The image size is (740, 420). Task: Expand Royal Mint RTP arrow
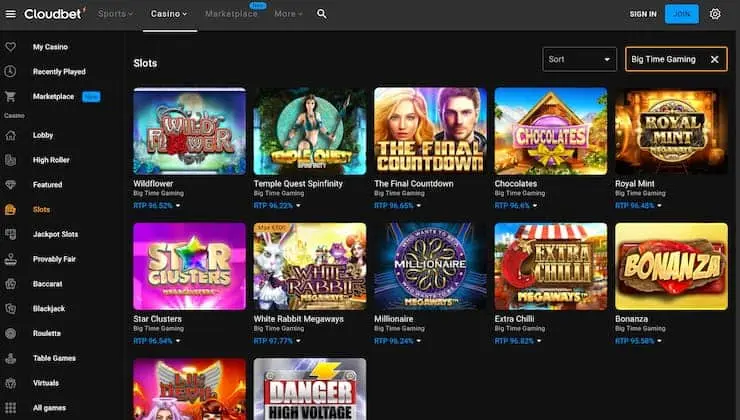[x=659, y=205]
